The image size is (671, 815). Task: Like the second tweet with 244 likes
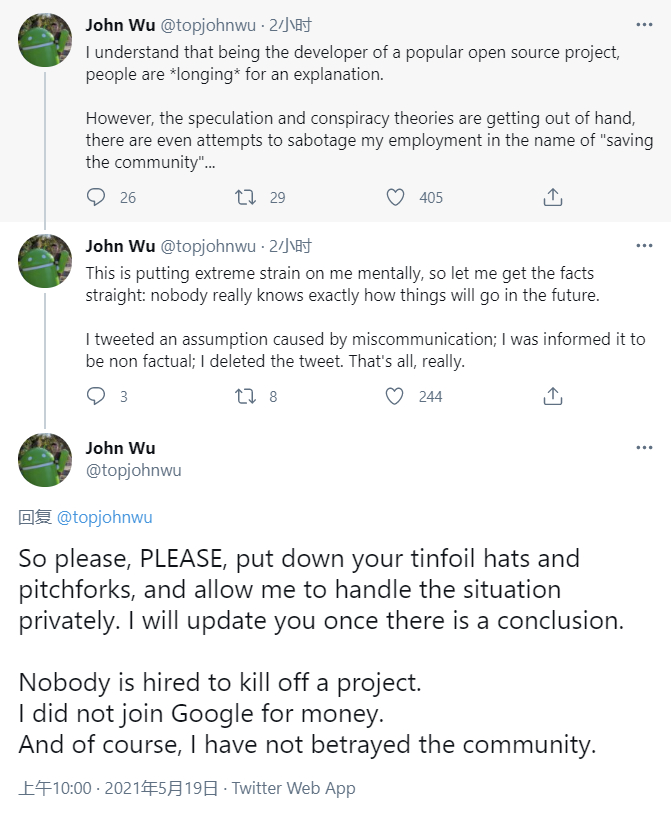[x=396, y=396]
